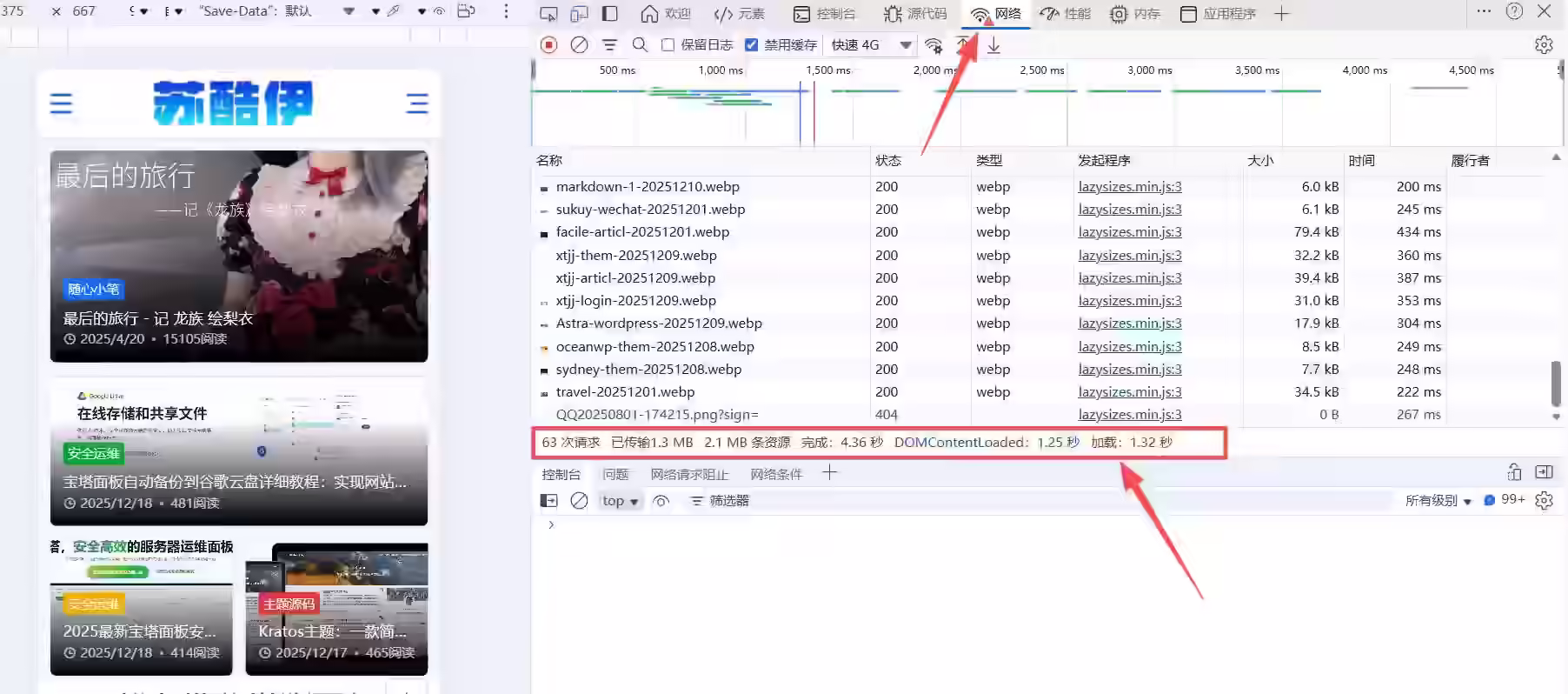Open right hamburger menu on webpage
Screen dimensions: 1568x694
point(417,104)
